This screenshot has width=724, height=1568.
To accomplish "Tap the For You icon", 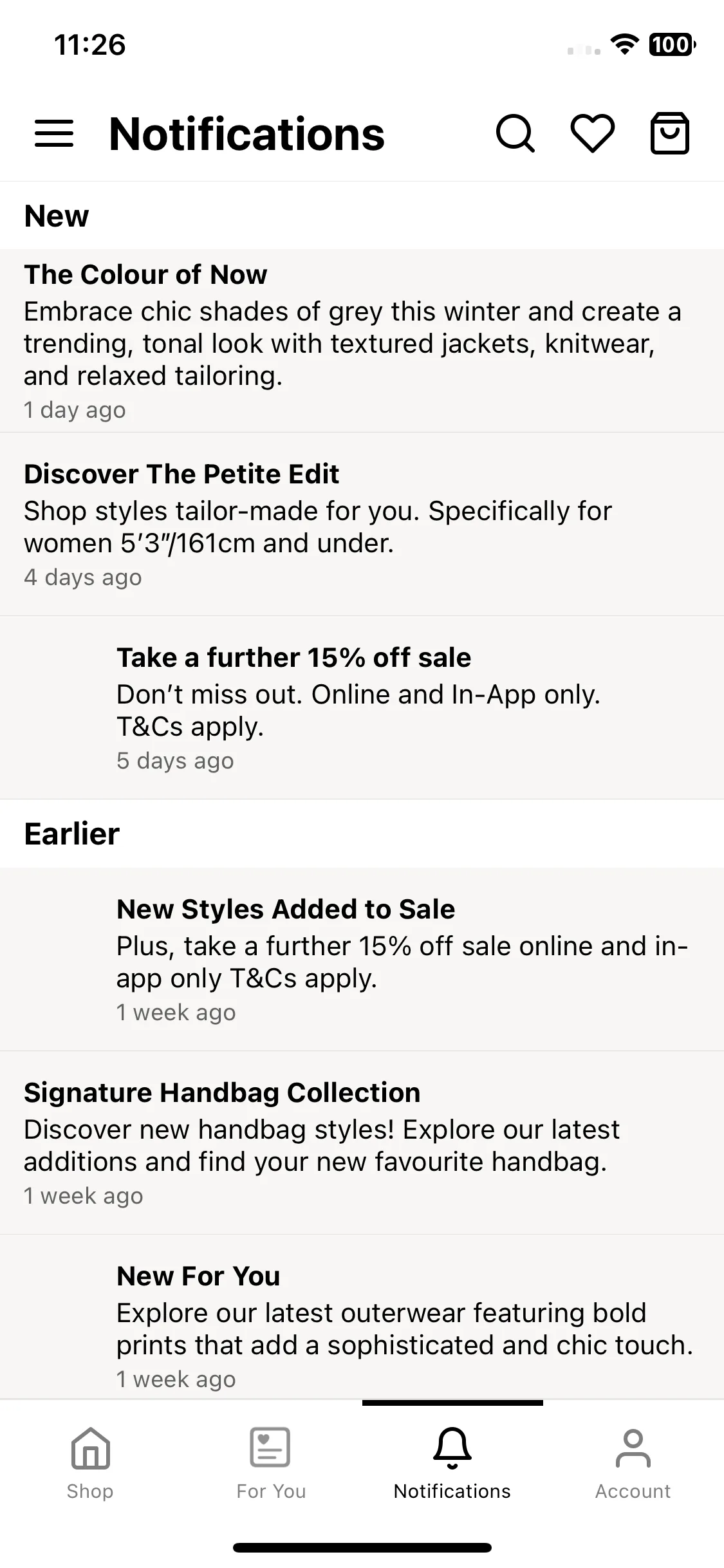I will pos(270,1447).
